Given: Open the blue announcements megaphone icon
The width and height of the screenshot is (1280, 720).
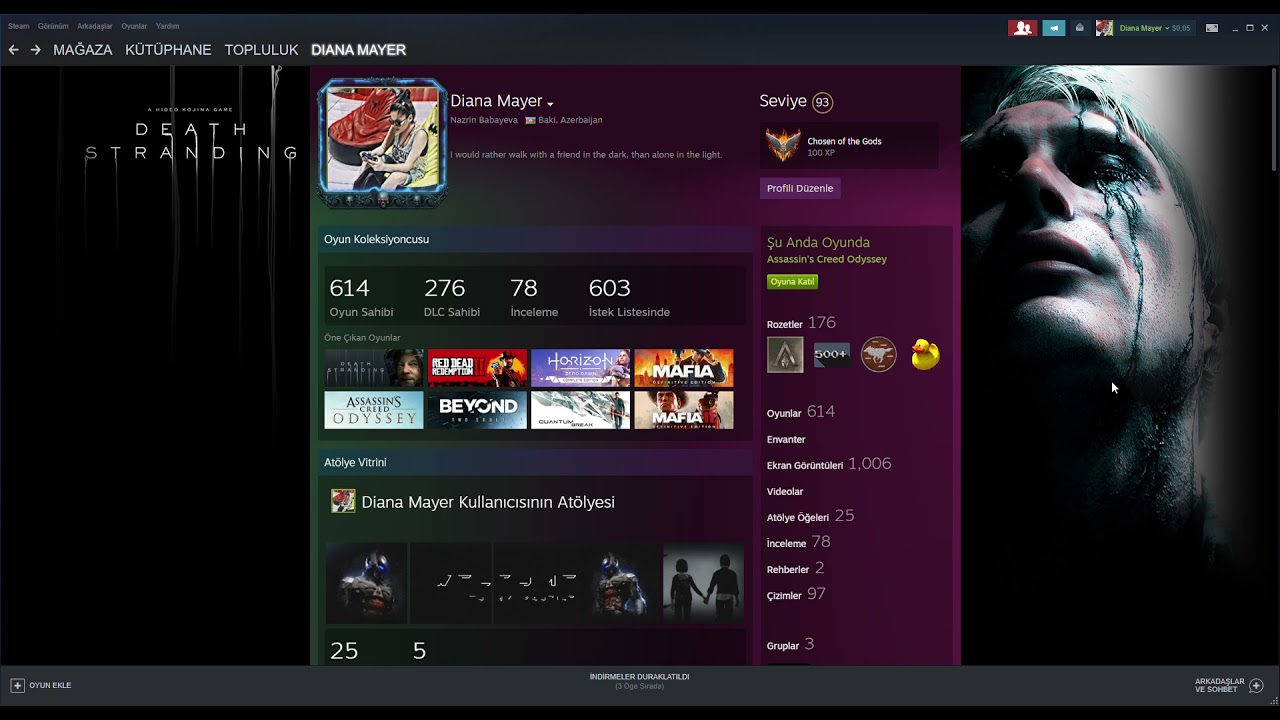Looking at the screenshot, I should click(1054, 28).
